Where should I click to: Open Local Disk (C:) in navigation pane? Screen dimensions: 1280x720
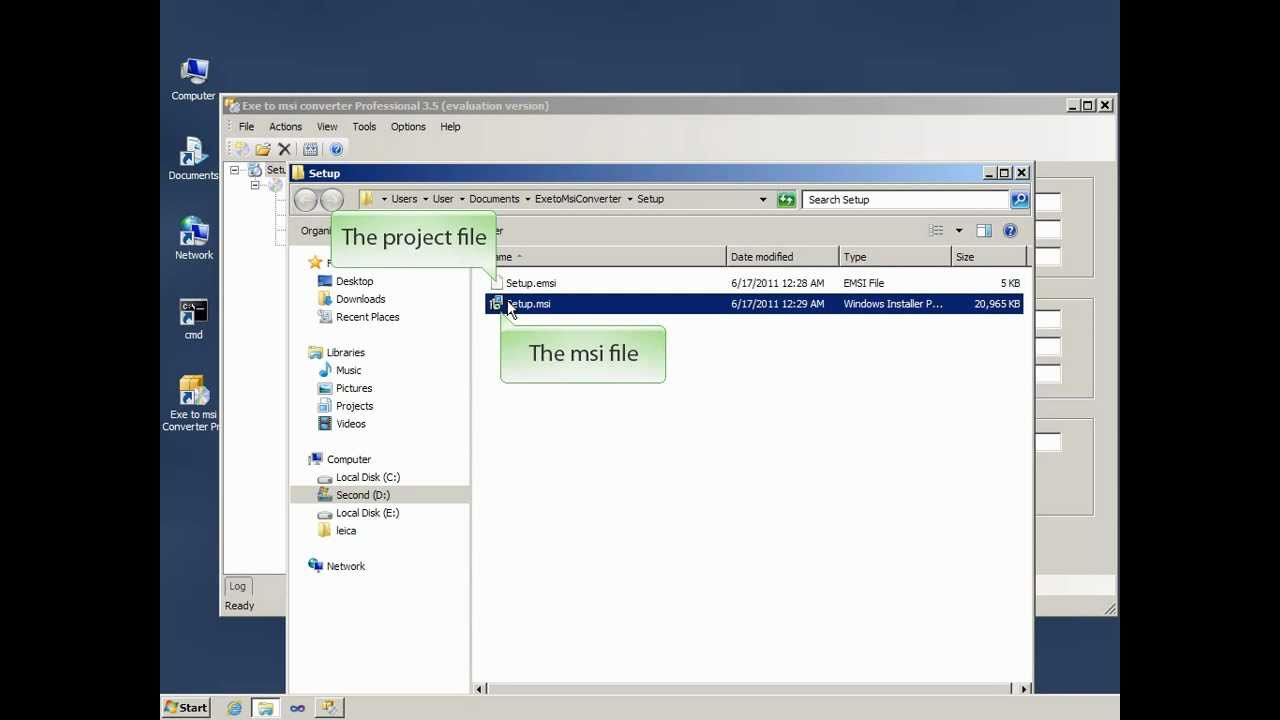coord(367,477)
